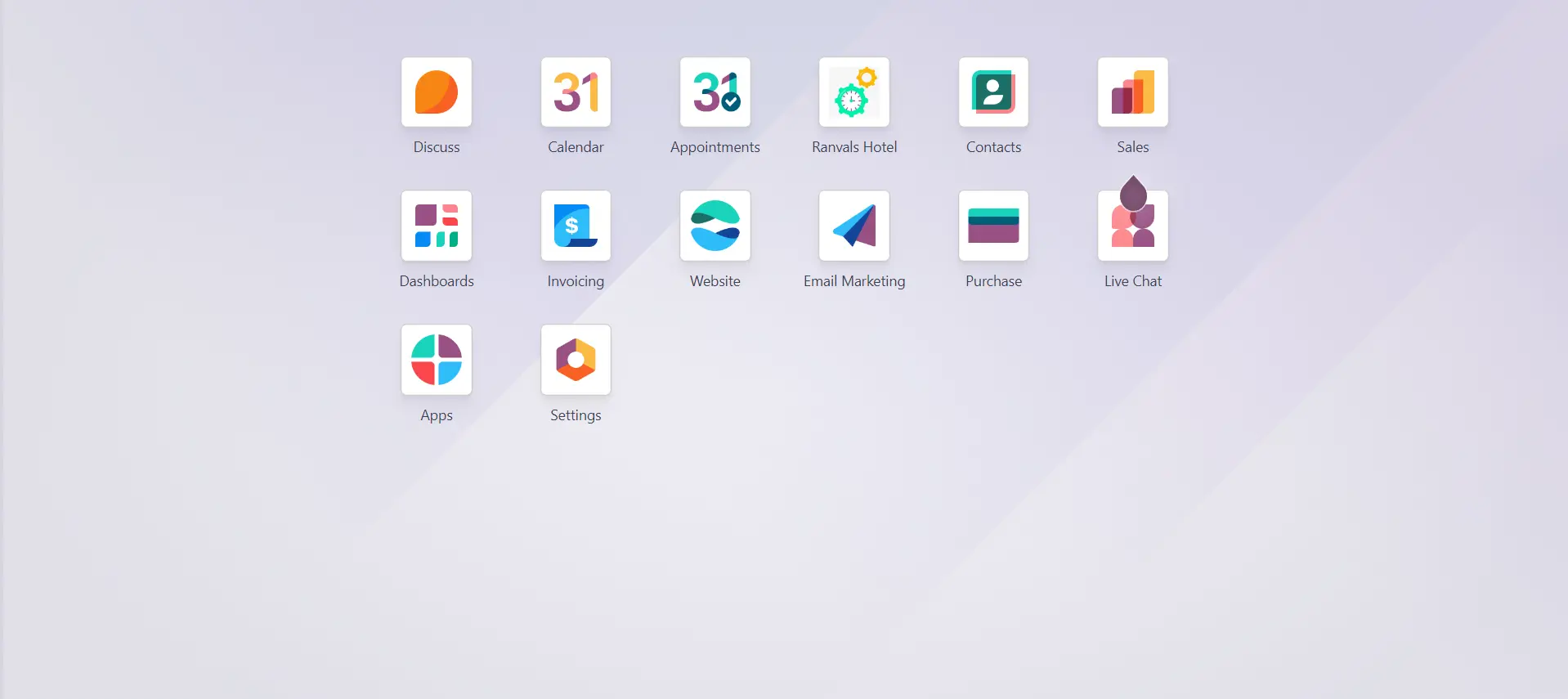Open the Purchase card icon
Image resolution: width=1568 pixels, height=699 pixels.
(x=993, y=226)
